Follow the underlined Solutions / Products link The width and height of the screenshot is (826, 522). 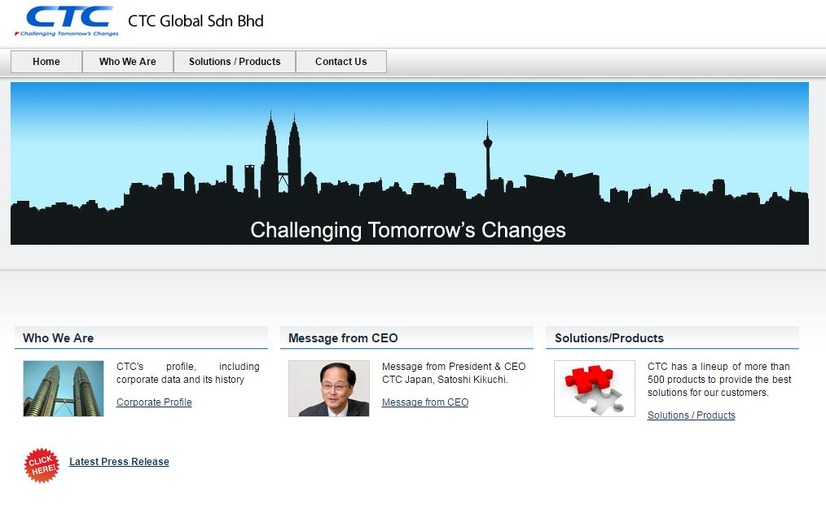click(691, 415)
